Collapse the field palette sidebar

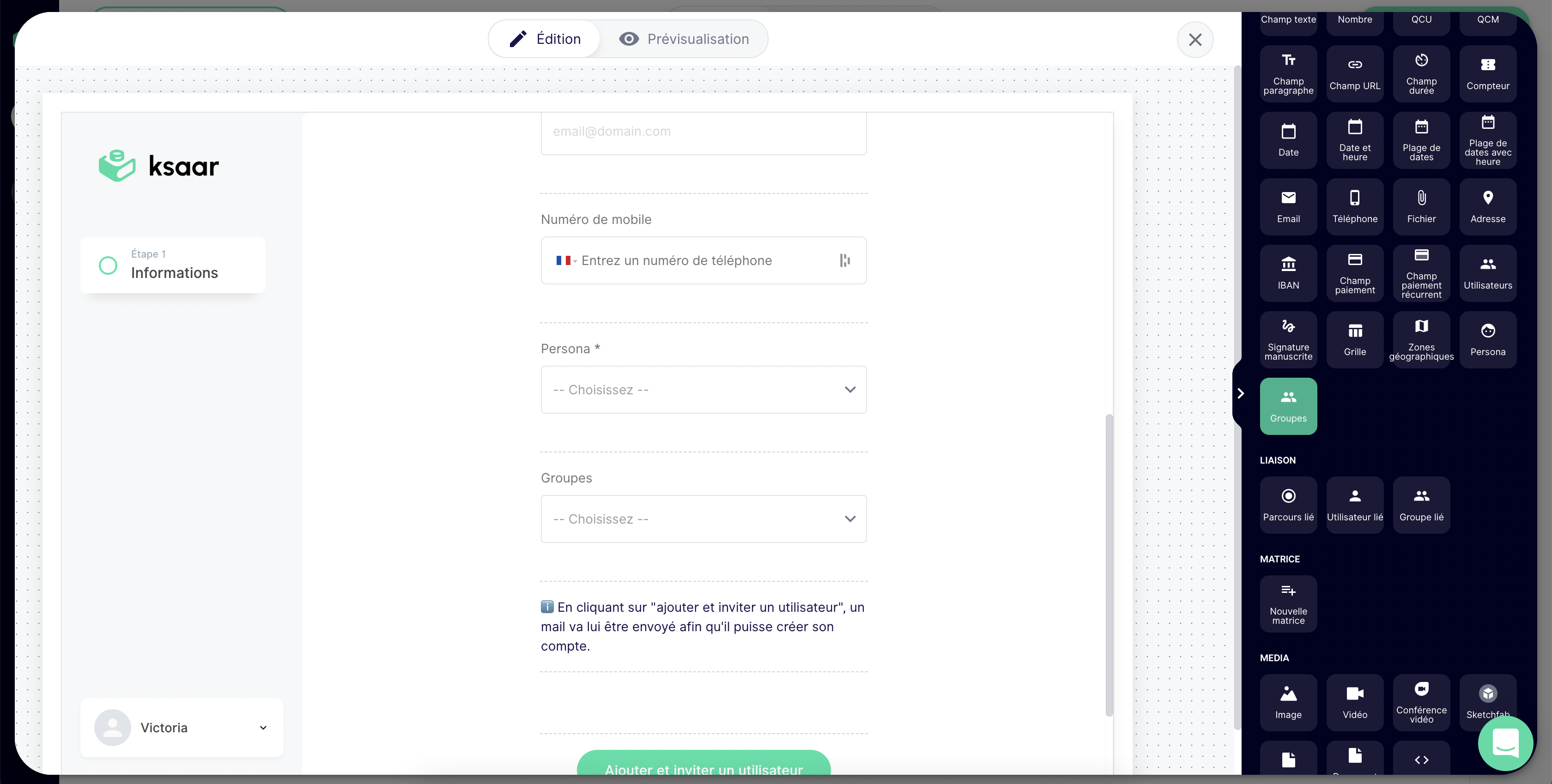click(1240, 393)
